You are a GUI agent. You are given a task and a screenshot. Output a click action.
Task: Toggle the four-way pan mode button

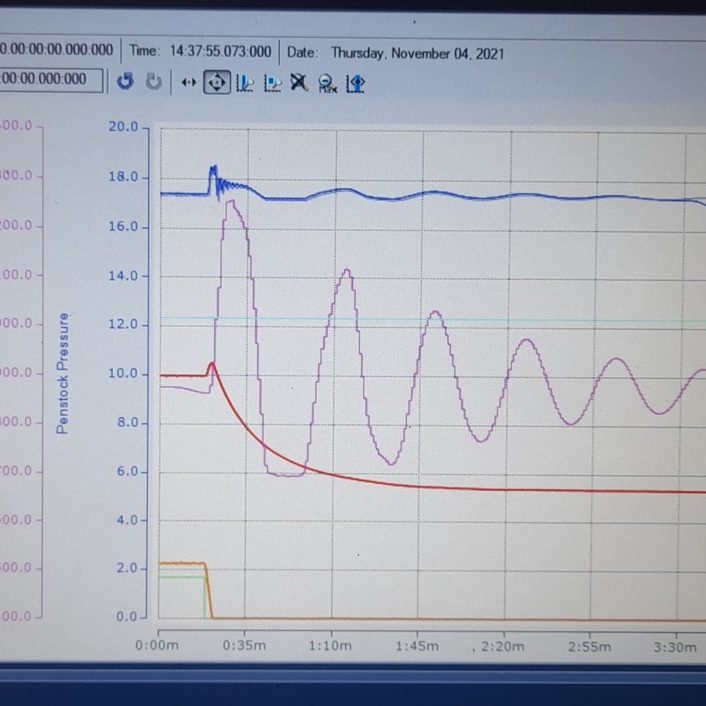pos(217,82)
